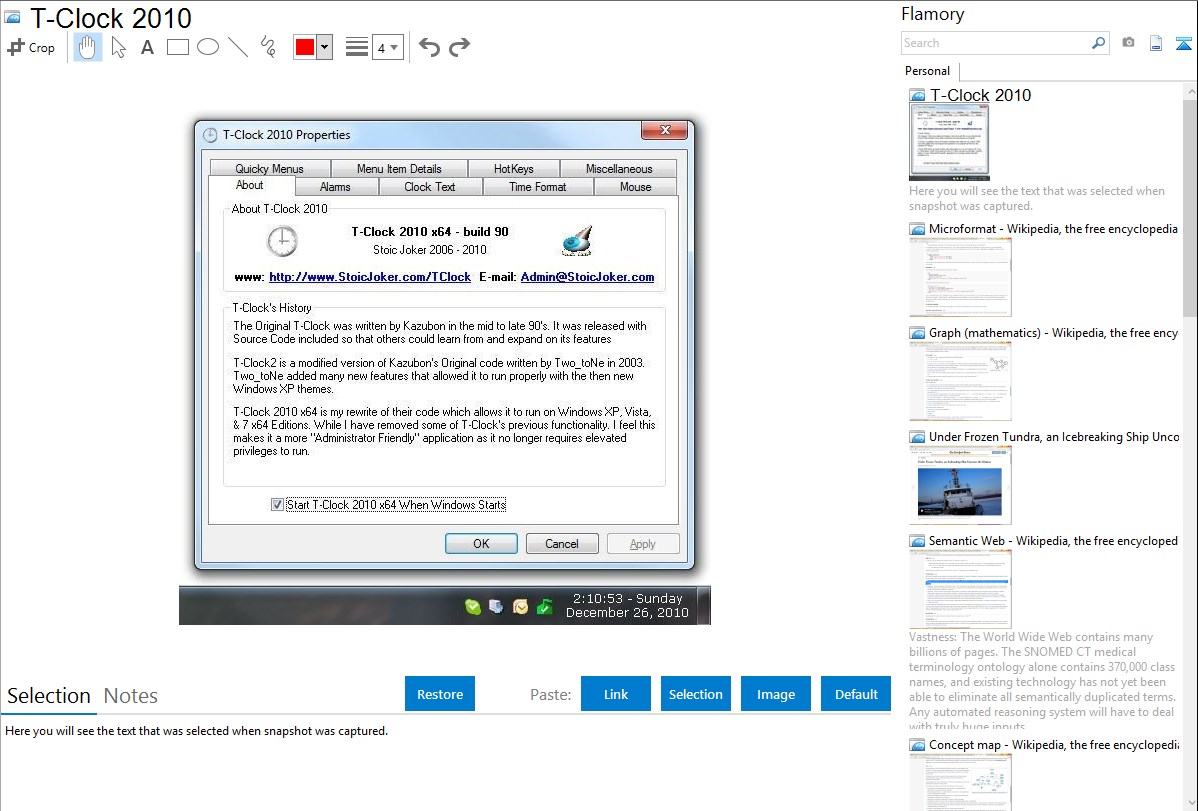Toggle Start T-Clock When Windows Starts checkbox
This screenshot has height=811, width=1198.
tap(278, 505)
